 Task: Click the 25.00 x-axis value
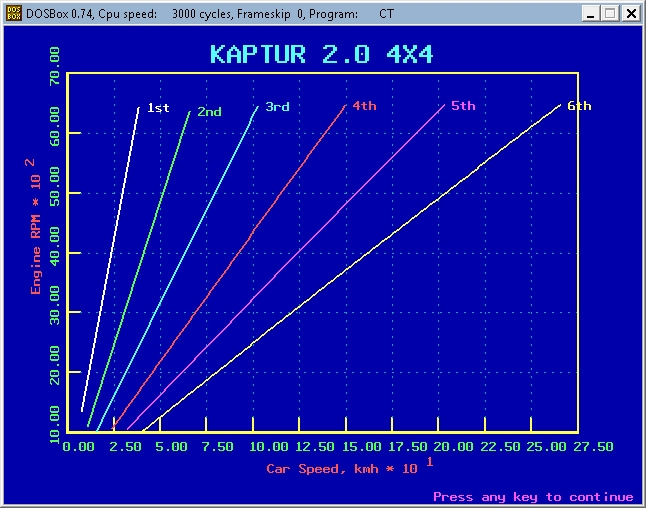coord(546,447)
